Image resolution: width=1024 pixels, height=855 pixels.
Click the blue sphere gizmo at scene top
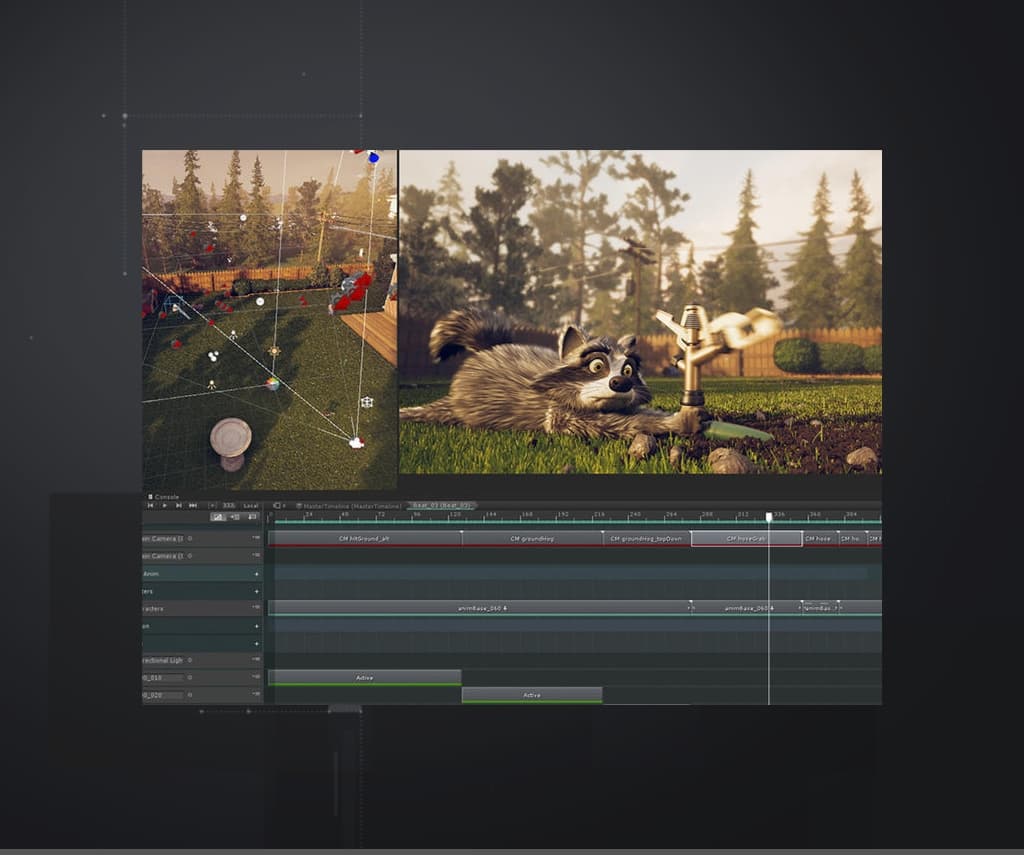point(373,157)
